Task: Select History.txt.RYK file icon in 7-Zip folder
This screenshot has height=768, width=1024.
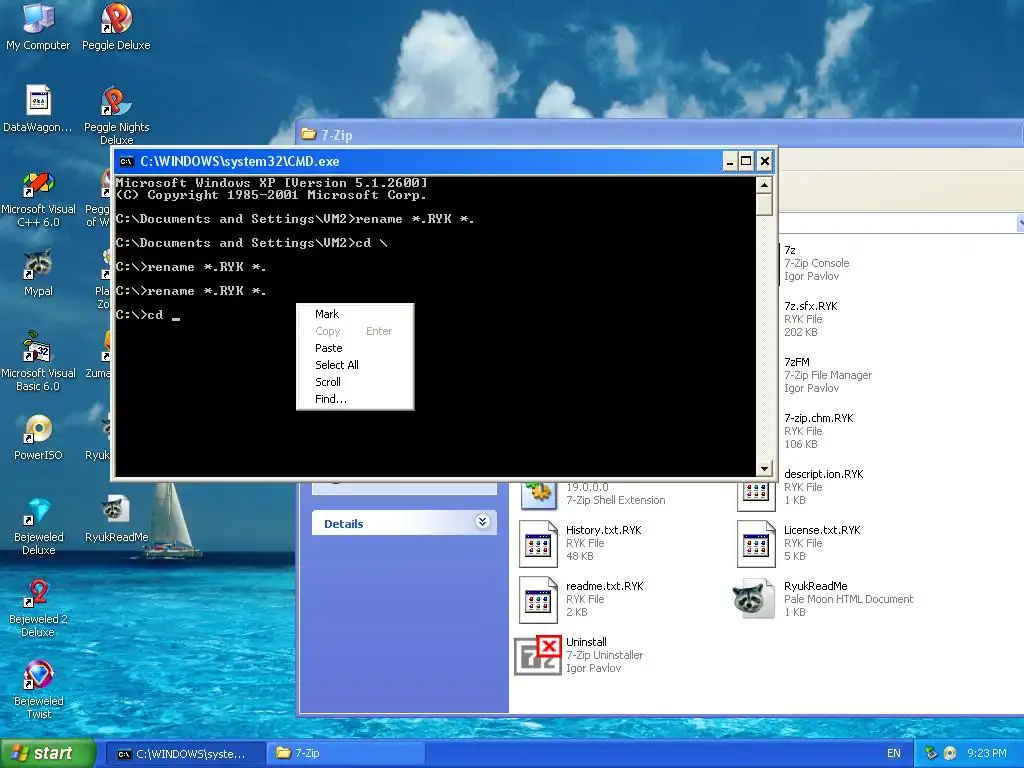Action: pyautogui.click(x=538, y=543)
